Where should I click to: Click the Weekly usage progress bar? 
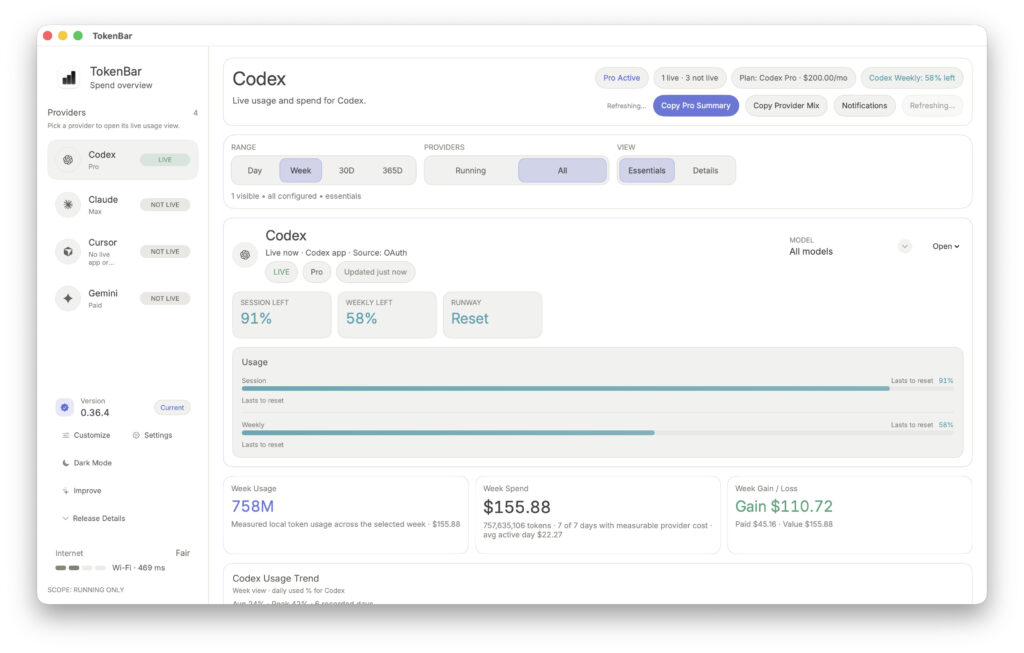pyautogui.click(x=598, y=433)
